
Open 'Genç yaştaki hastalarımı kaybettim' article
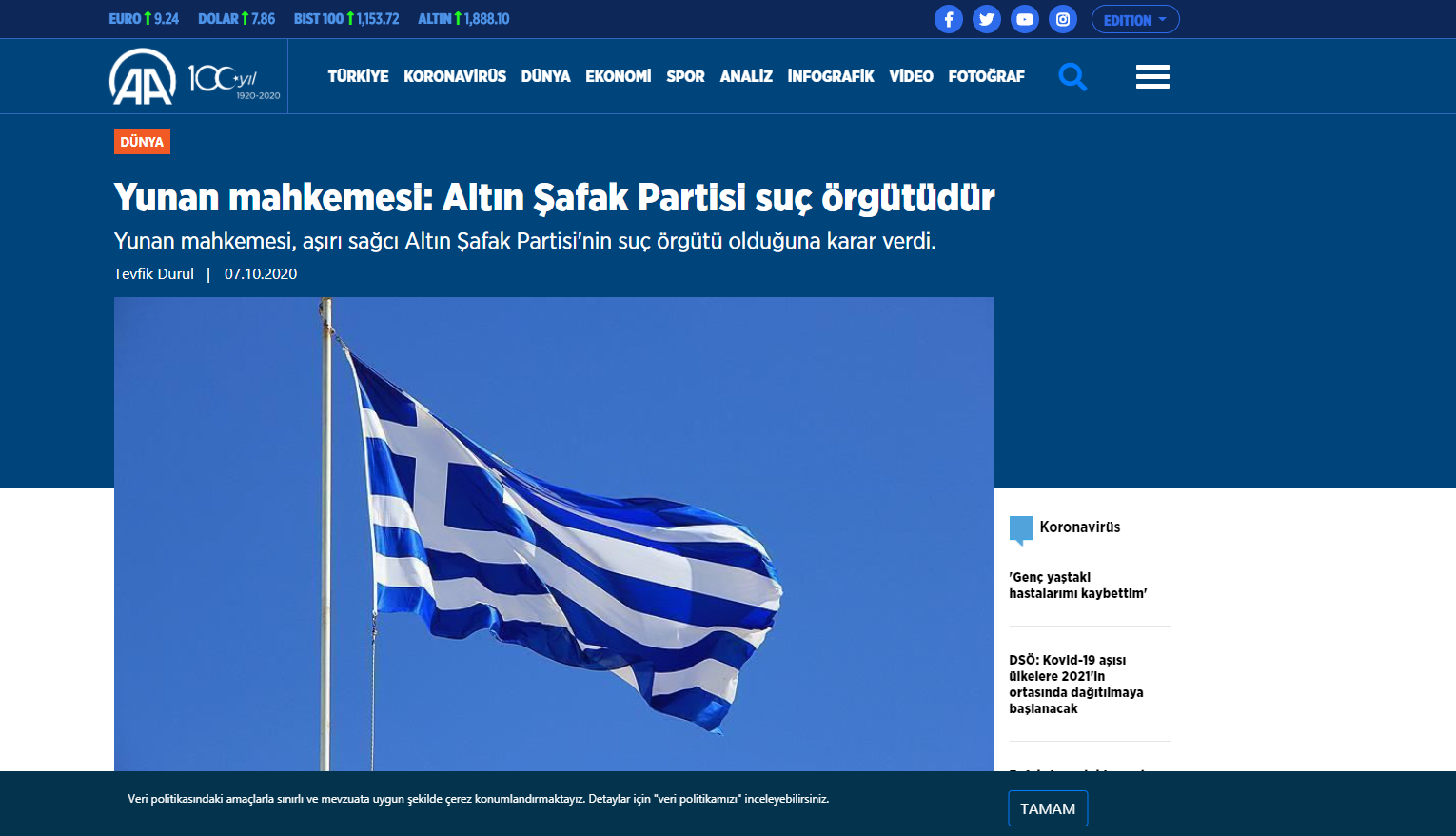click(1077, 586)
